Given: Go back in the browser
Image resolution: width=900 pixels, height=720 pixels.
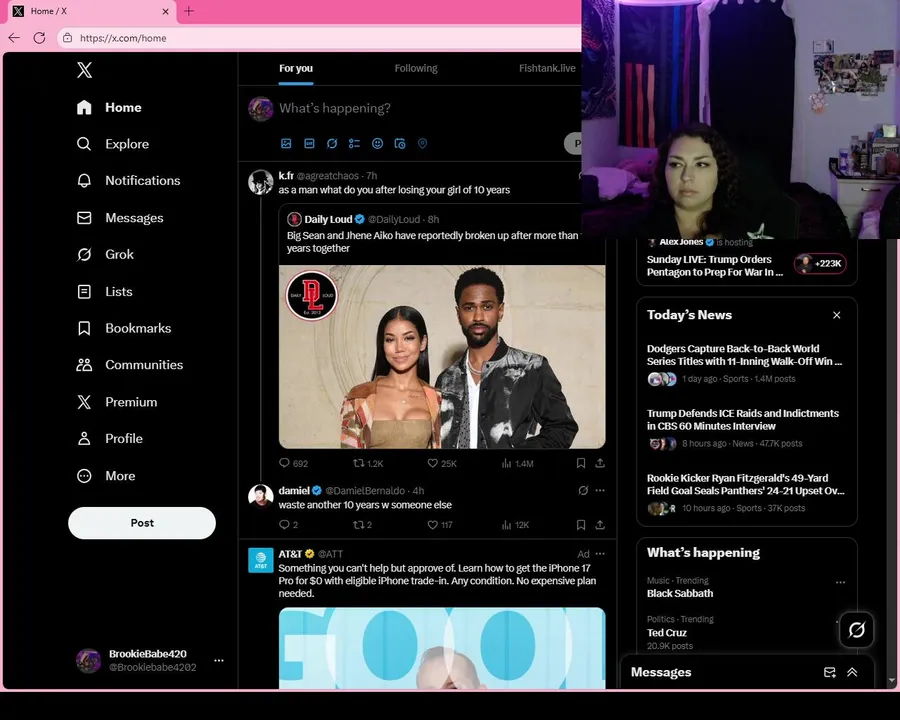Looking at the screenshot, I should coord(14,38).
